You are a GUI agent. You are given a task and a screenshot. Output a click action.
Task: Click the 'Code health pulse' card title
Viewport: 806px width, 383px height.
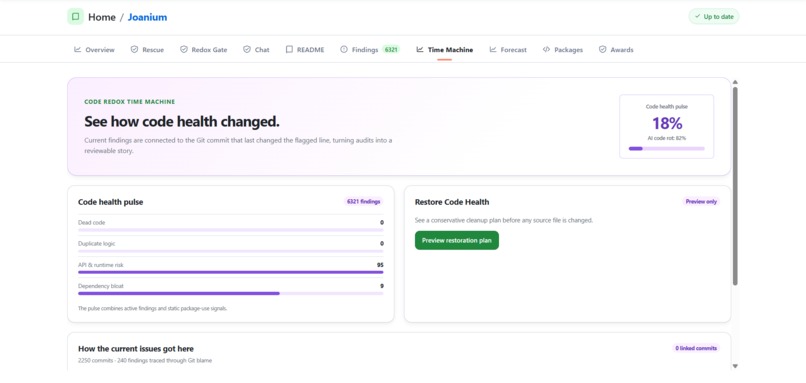111,202
